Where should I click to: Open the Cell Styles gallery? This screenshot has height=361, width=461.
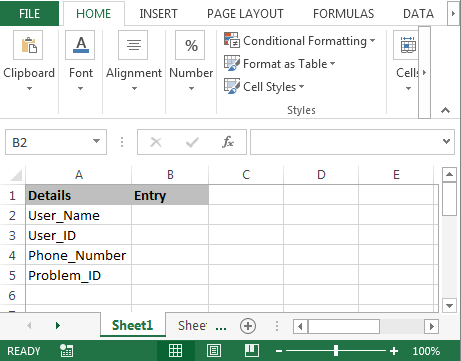tap(264, 87)
